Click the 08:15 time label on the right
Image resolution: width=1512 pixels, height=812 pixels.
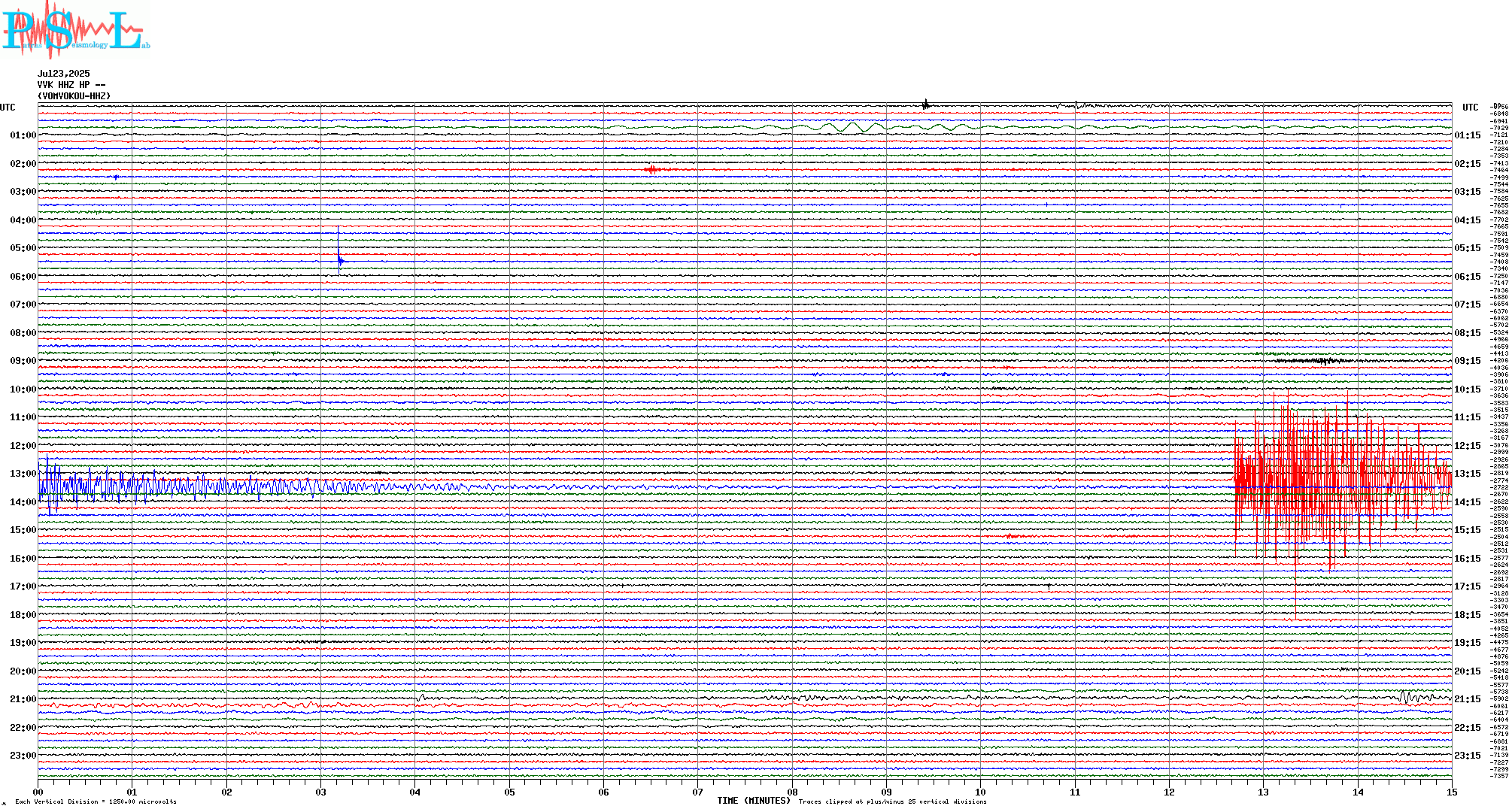pos(1468,333)
